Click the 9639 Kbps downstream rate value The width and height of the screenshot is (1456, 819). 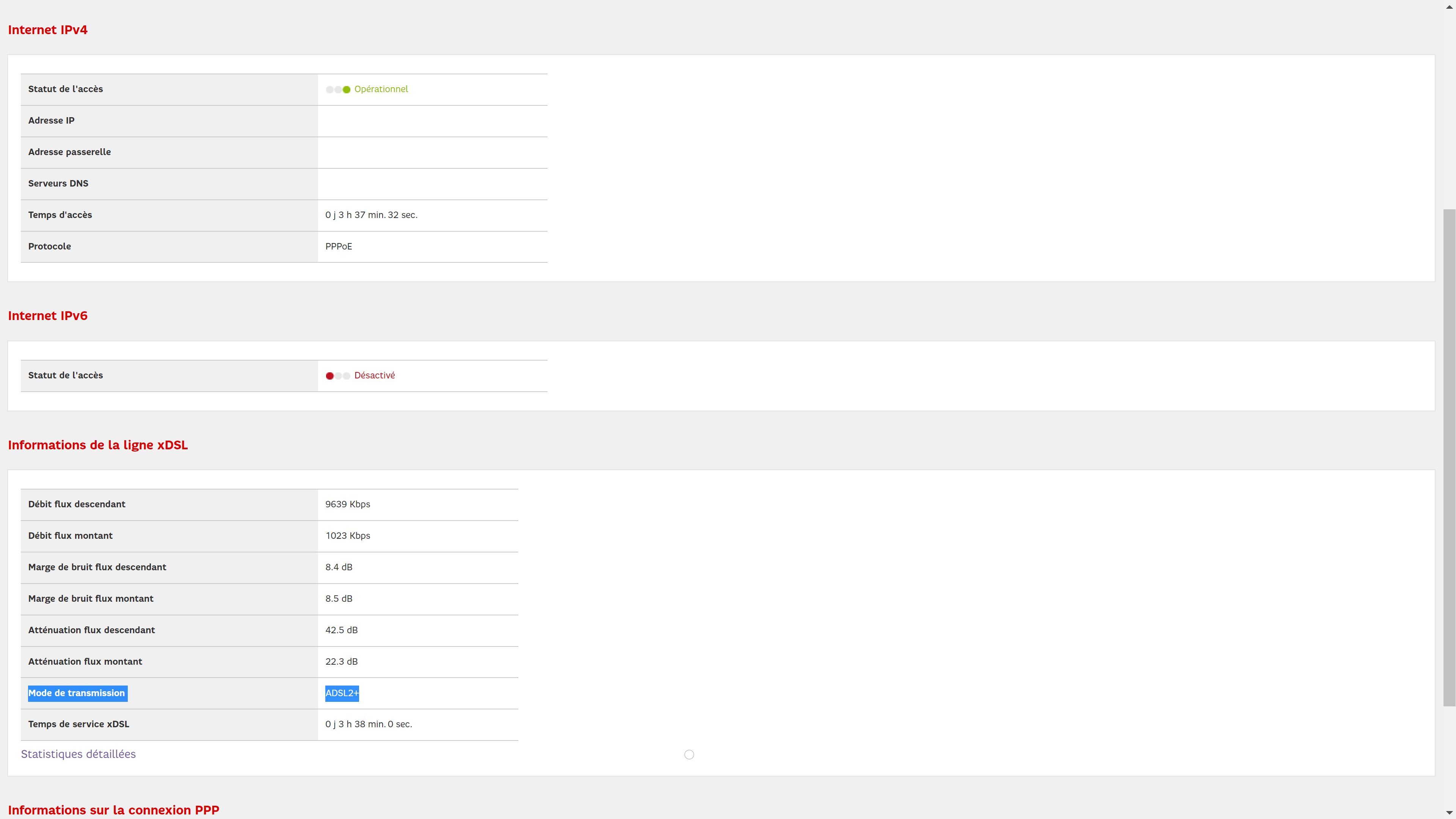(348, 504)
